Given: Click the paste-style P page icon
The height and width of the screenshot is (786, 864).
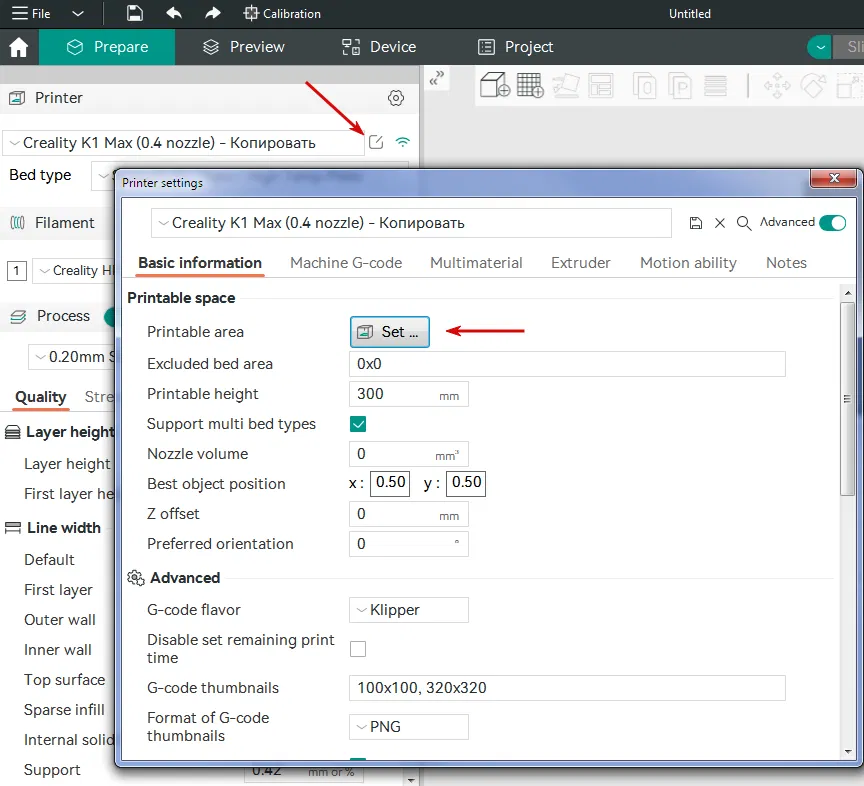Looking at the screenshot, I should (x=679, y=86).
